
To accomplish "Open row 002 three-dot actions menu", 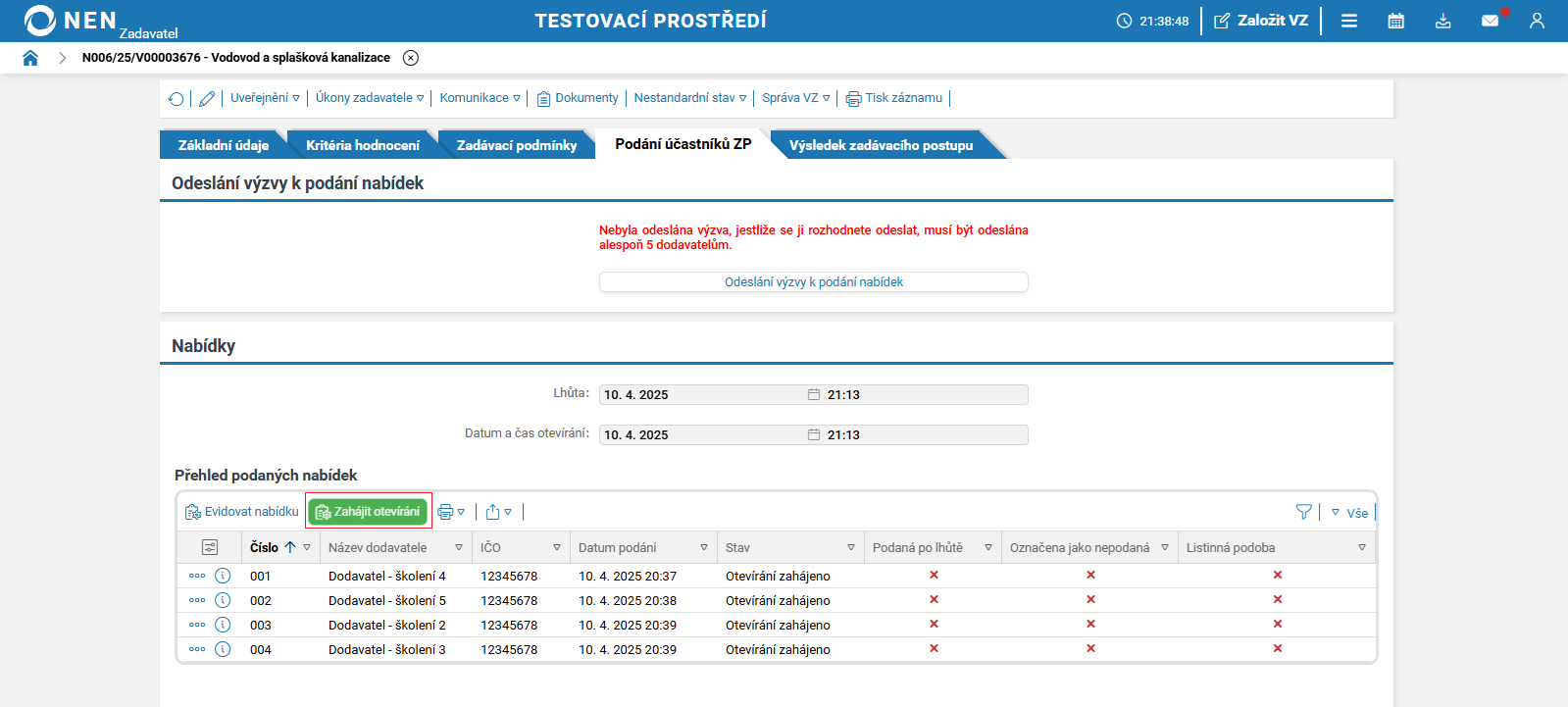I will click(197, 600).
